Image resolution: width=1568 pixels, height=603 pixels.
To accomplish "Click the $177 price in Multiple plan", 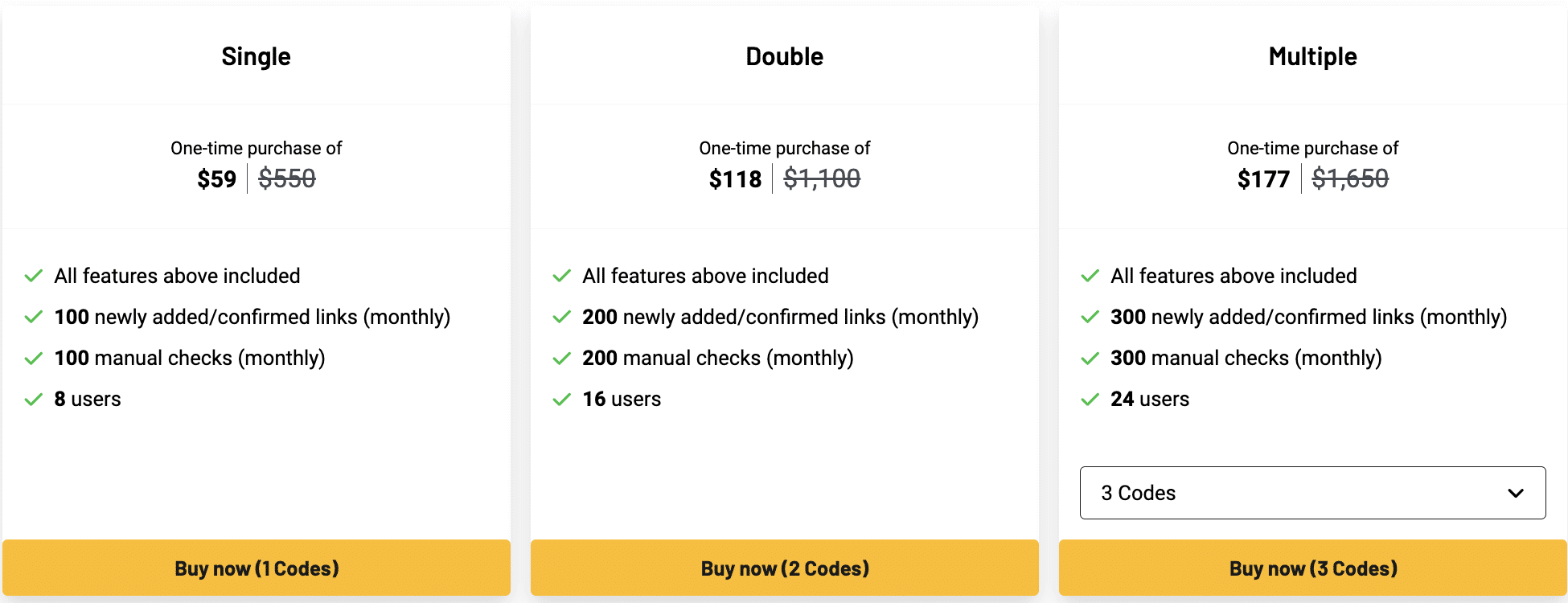I will pyautogui.click(x=1263, y=178).
